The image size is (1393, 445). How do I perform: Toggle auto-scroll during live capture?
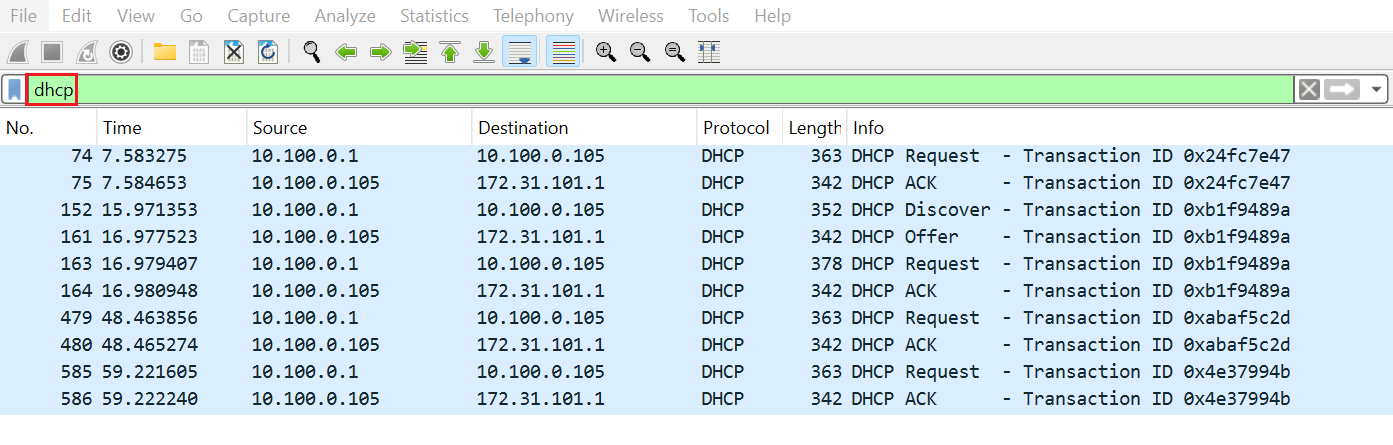(519, 52)
